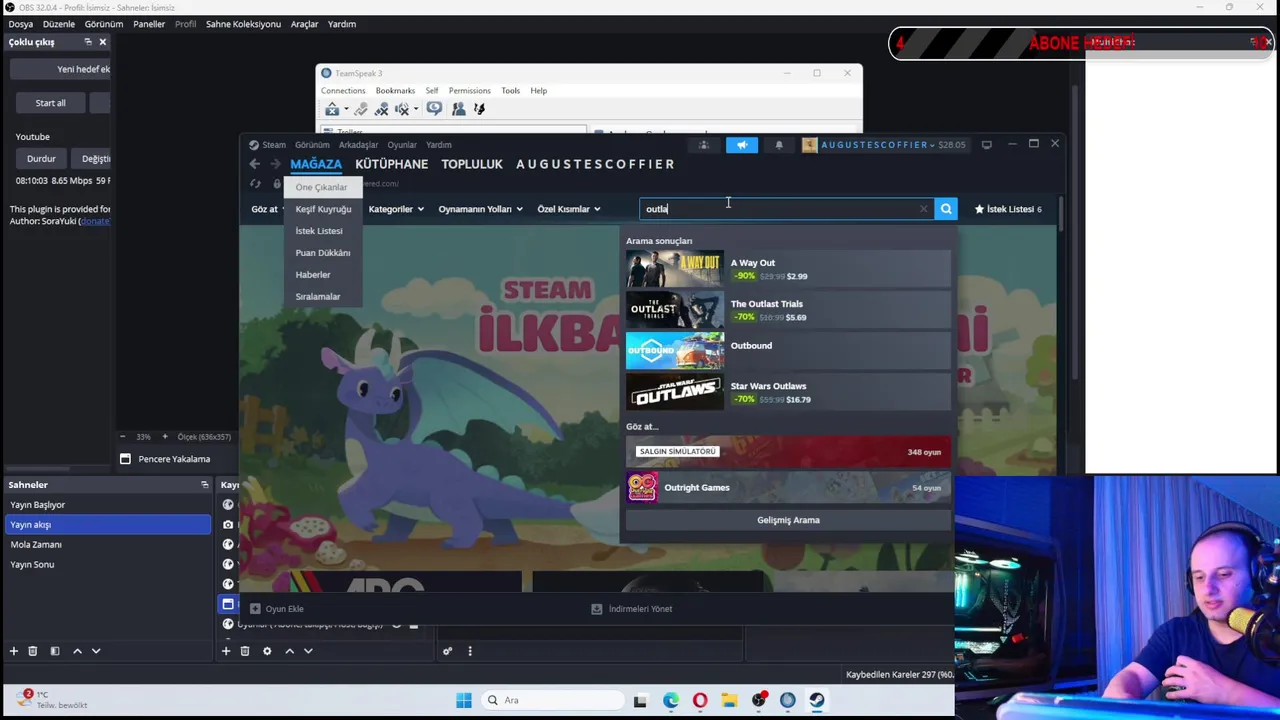1280x720 pixels.
Task: Click Gelişmiş Arama button
Action: point(788,520)
